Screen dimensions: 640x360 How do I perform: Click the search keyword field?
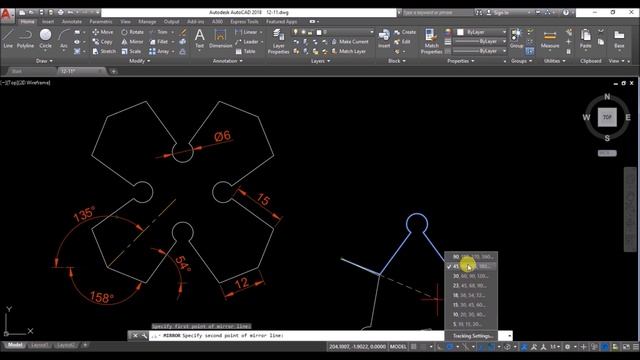437,13
